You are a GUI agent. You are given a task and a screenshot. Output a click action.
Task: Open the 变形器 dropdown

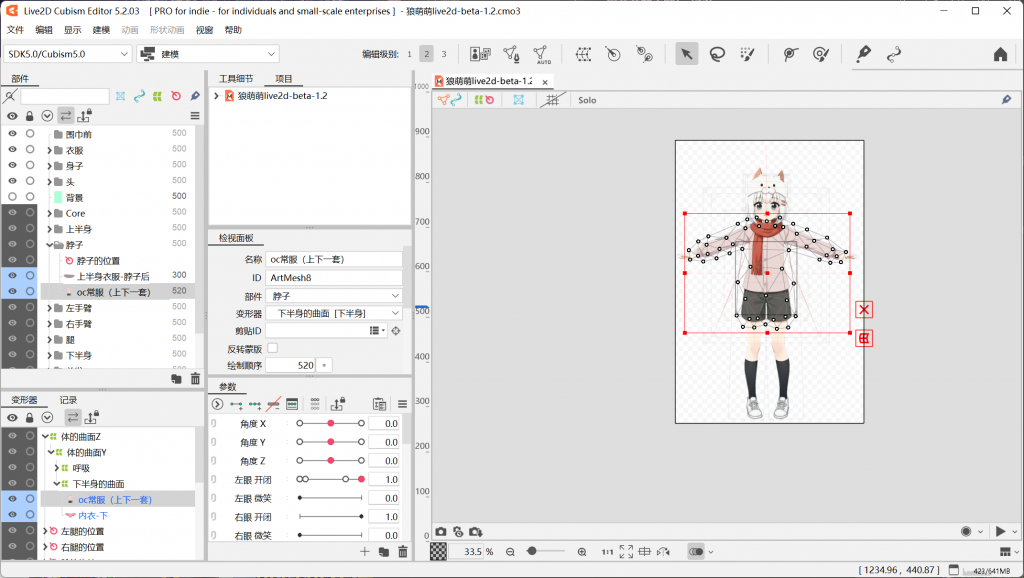tap(334, 313)
